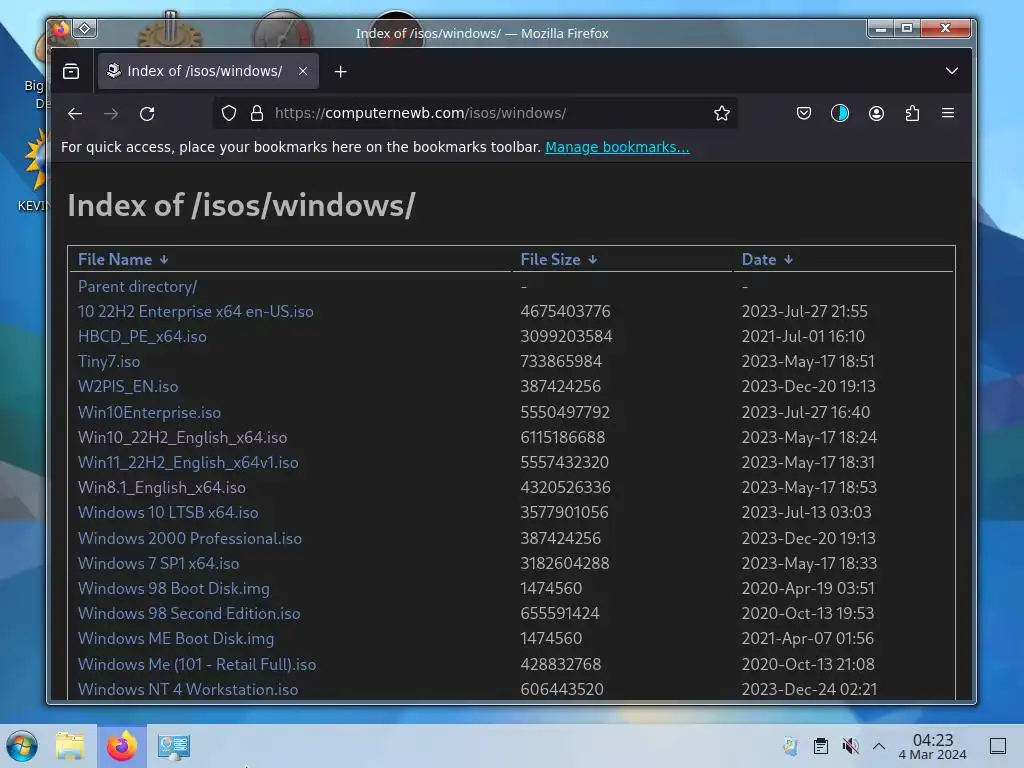The width and height of the screenshot is (1024, 768).
Task: Download Tiny7.iso
Action: click(x=108, y=361)
